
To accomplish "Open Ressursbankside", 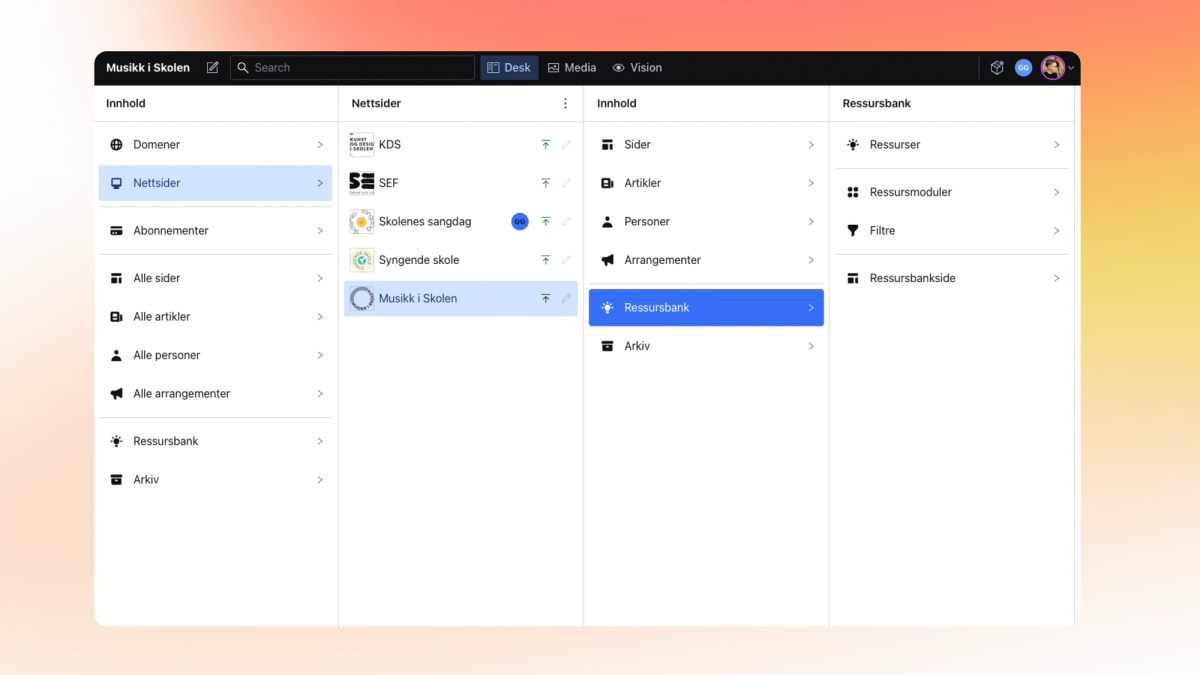I will tap(952, 279).
